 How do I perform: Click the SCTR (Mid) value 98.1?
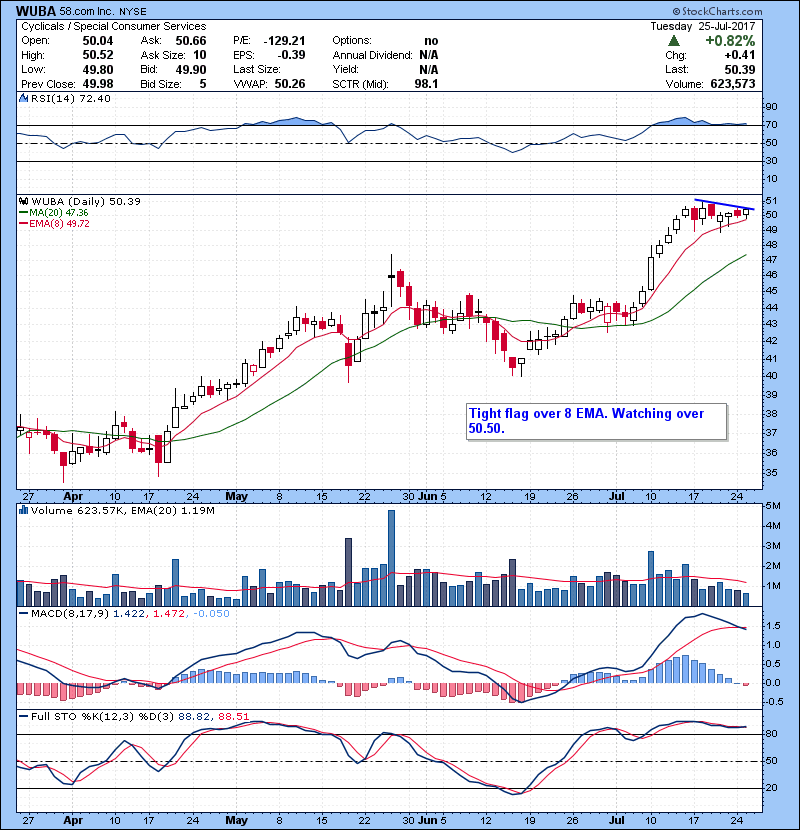point(426,84)
